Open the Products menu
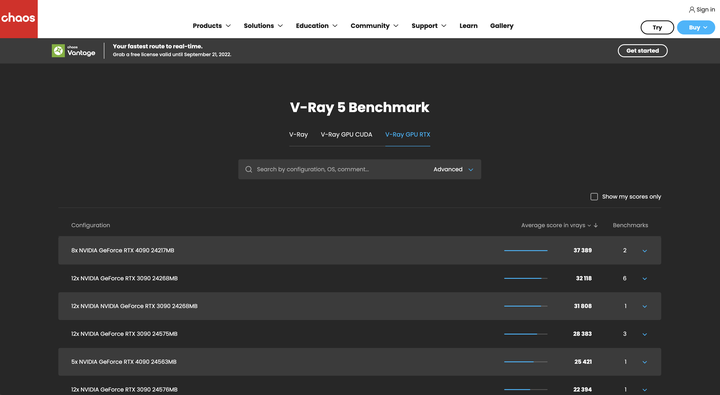This screenshot has height=395, width=720. pos(212,26)
